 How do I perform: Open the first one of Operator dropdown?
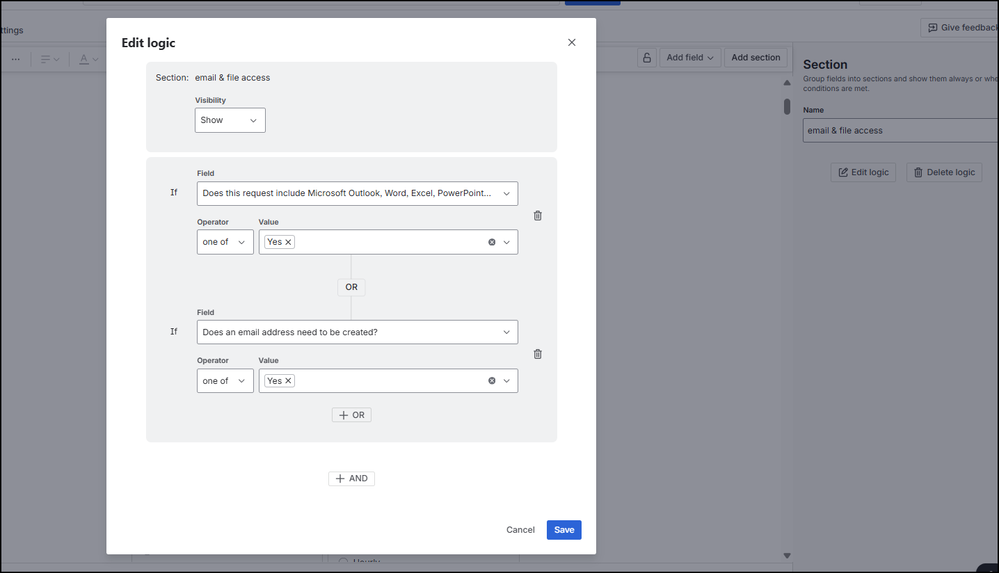[225, 242]
